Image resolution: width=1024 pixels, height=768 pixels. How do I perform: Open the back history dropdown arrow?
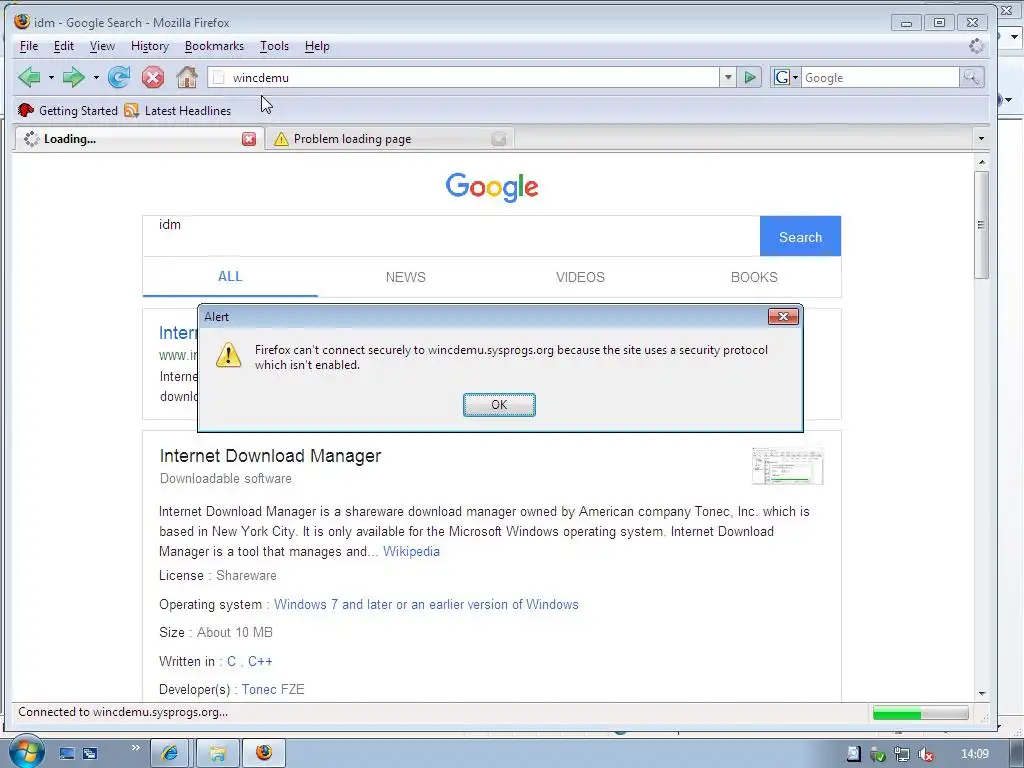click(x=51, y=78)
